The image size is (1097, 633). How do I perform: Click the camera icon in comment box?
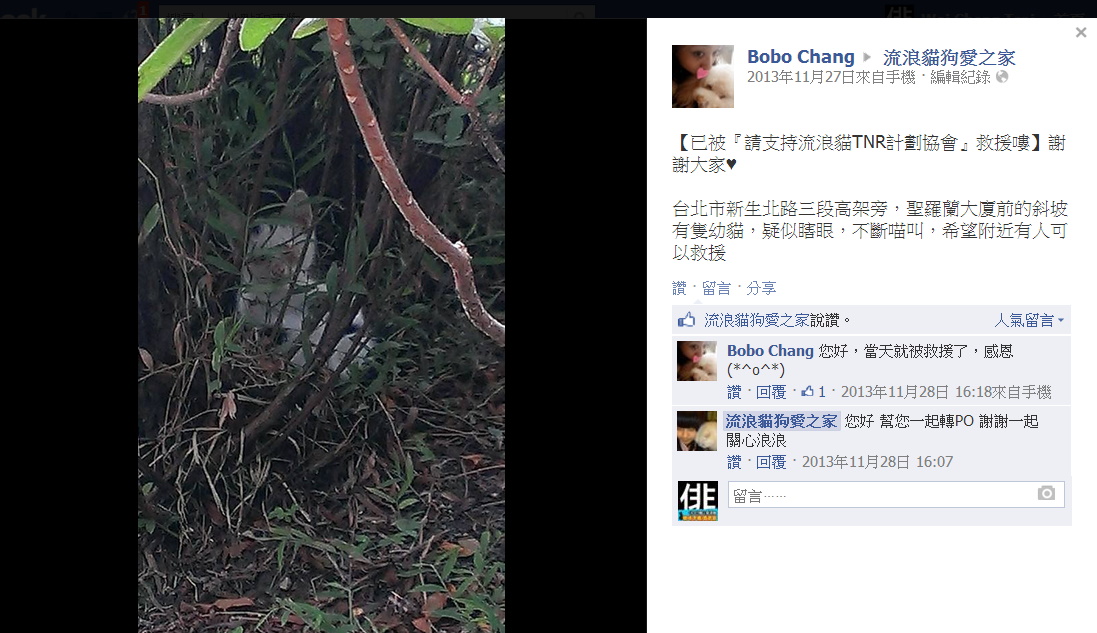[1046, 493]
